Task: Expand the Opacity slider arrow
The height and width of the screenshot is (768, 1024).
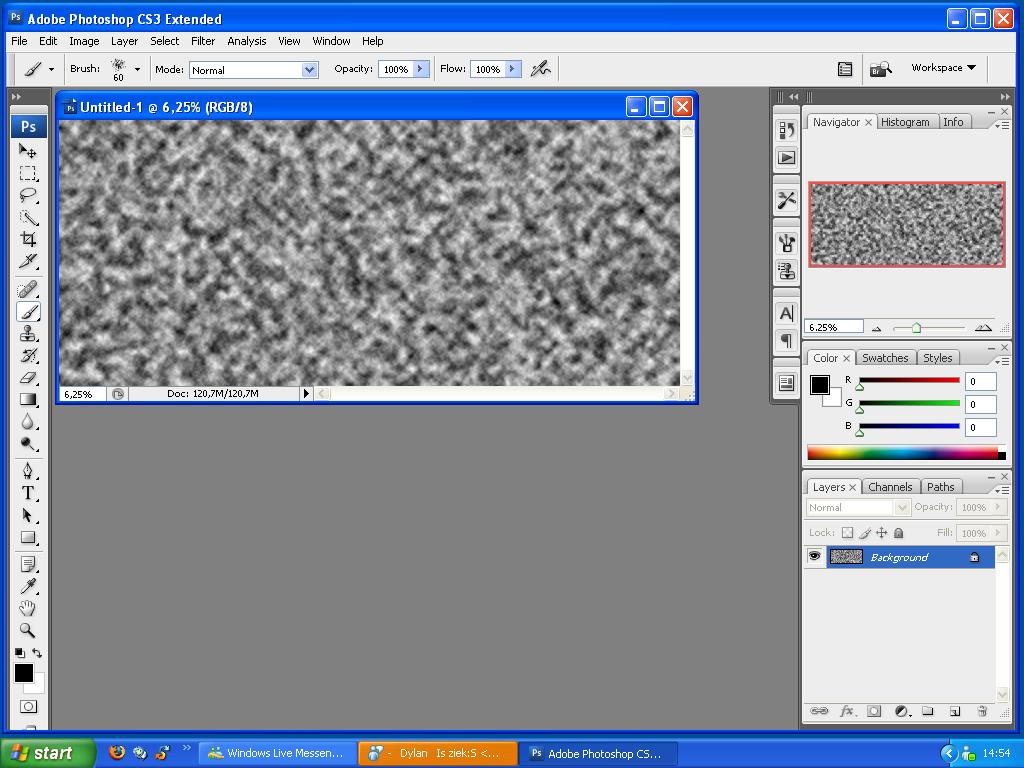Action: point(421,69)
